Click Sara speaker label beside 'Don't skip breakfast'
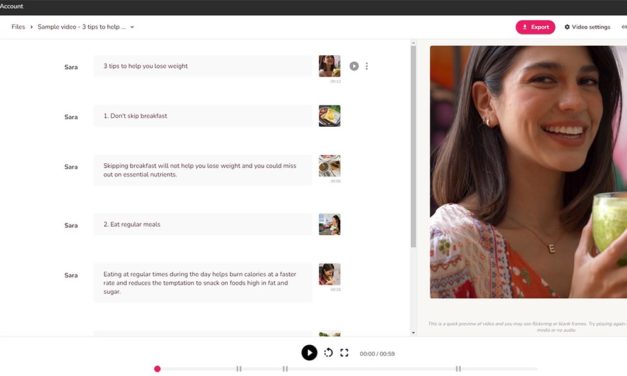Image resolution: width=627 pixels, height=376 pixels. [71, 117]
